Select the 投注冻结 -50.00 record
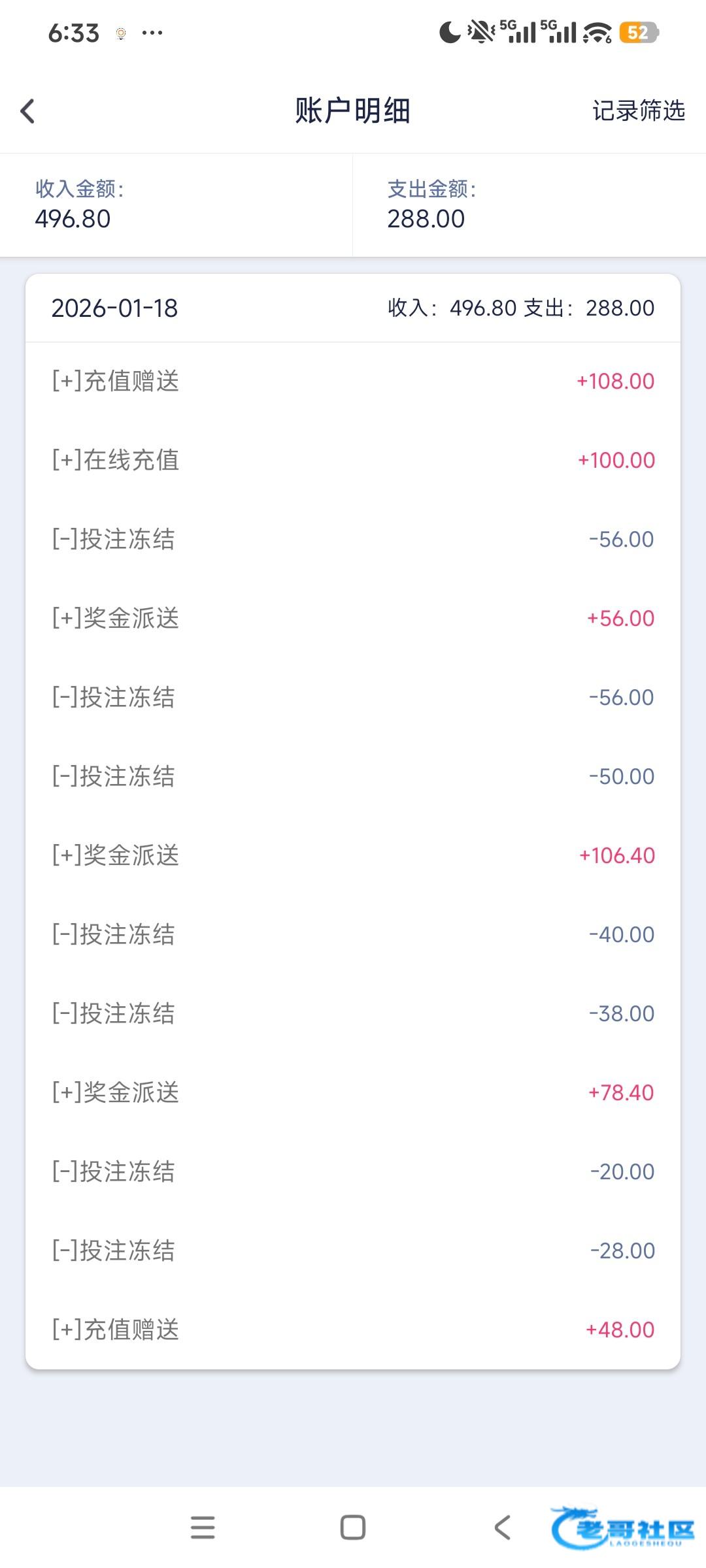The width and height of the screenshot is (706, 1568). coord(353,776)
